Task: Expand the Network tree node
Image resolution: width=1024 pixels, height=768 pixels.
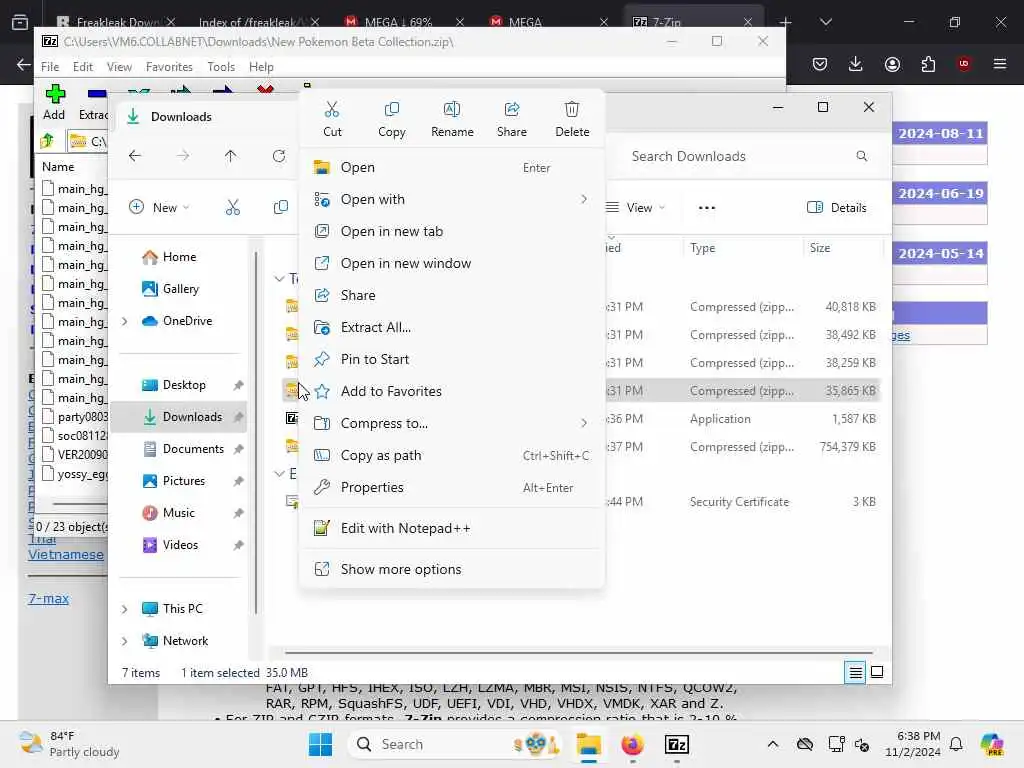Action: (x=124, y=641)
